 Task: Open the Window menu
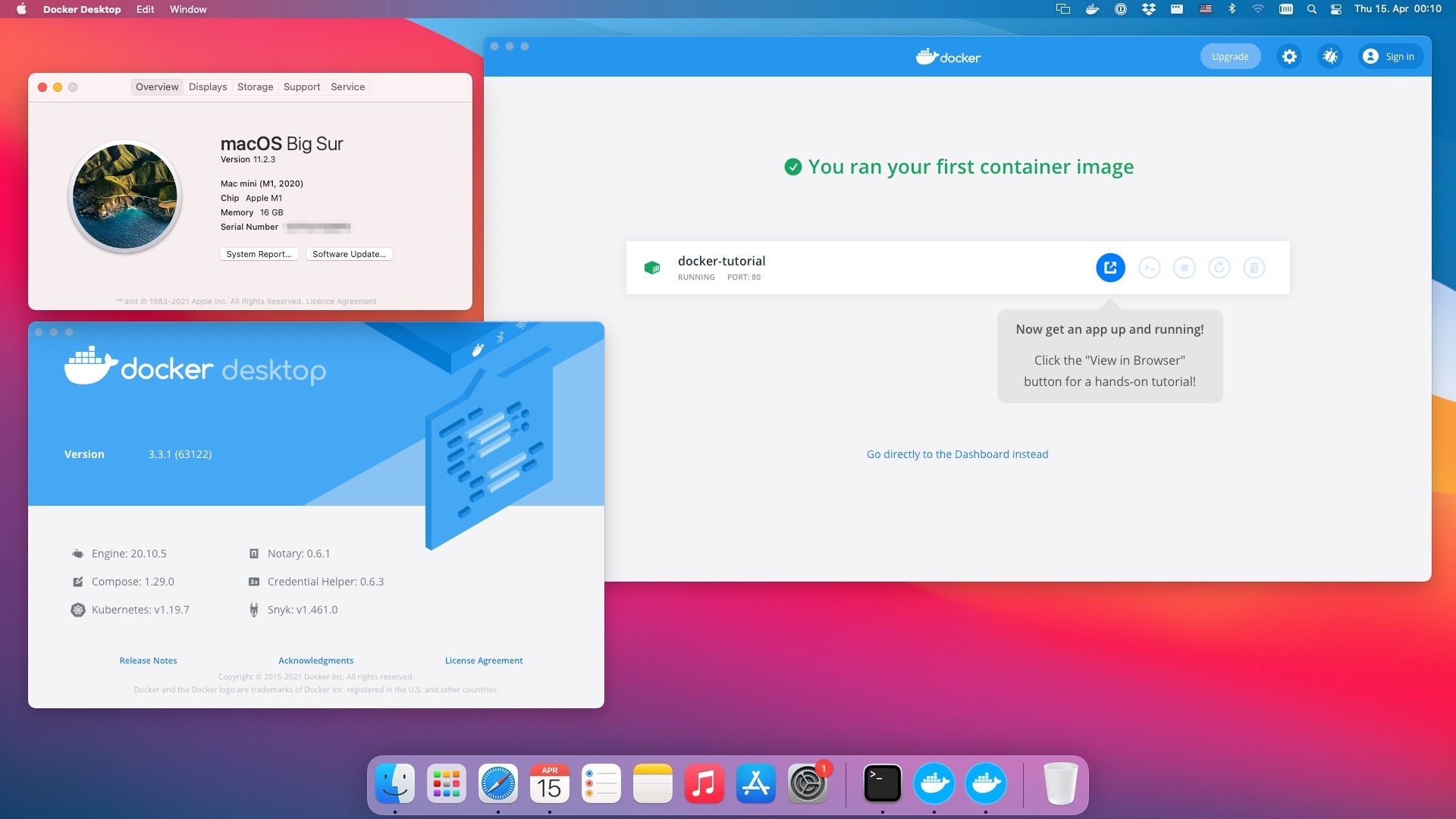[x=188, y=9]
